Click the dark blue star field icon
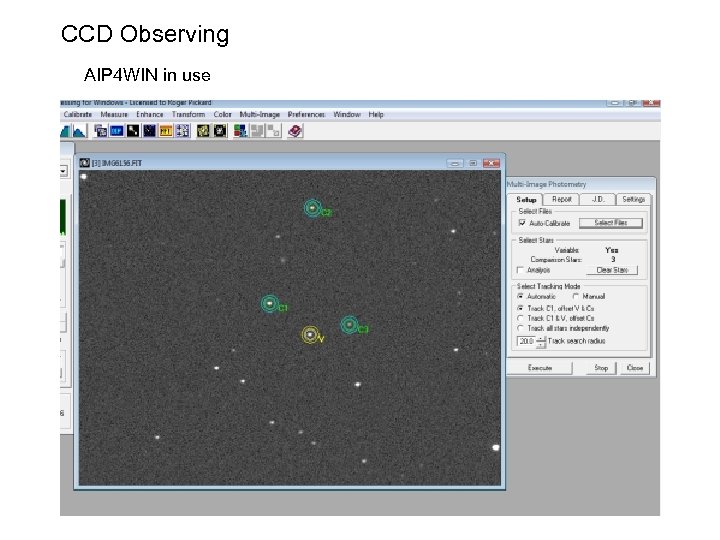The height and width of the screenshot is (540, 720). pyautogui.click(x=149, y=131)
